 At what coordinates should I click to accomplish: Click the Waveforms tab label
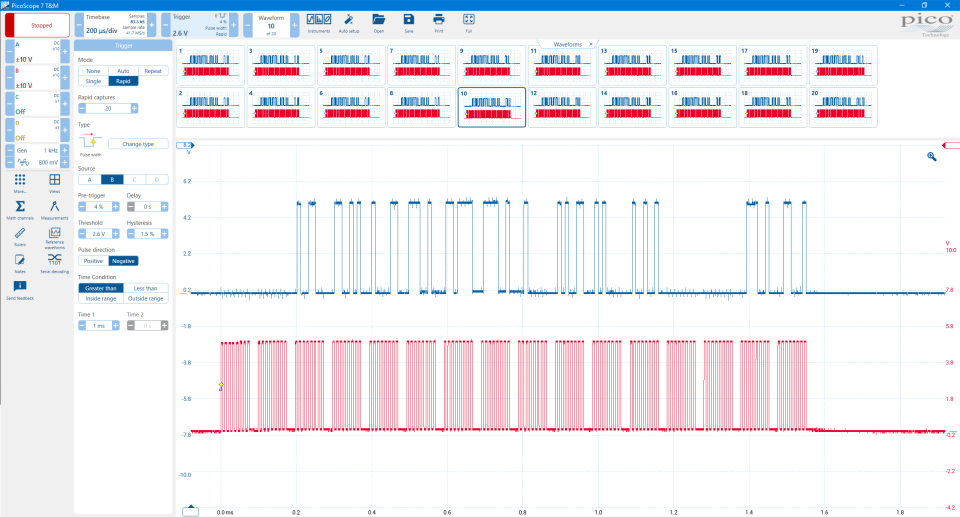[x=567, y=44]
